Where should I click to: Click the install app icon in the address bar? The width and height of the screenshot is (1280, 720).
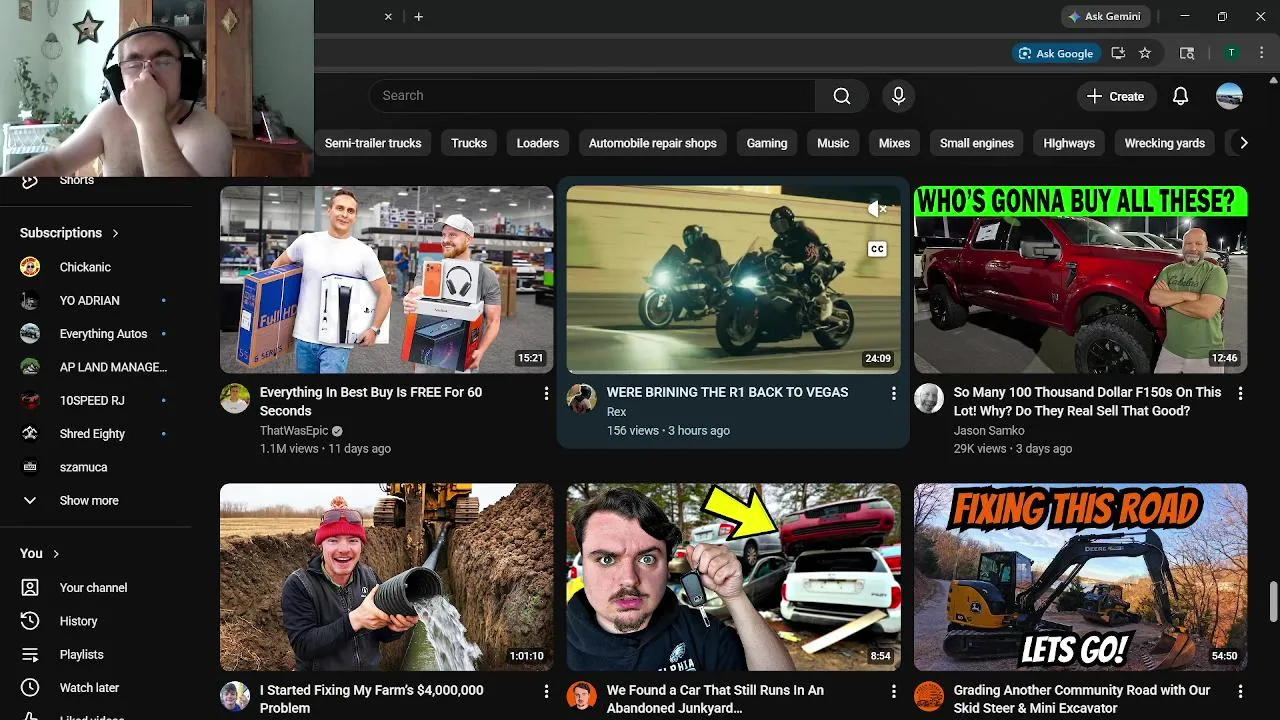click(1118, 53)
